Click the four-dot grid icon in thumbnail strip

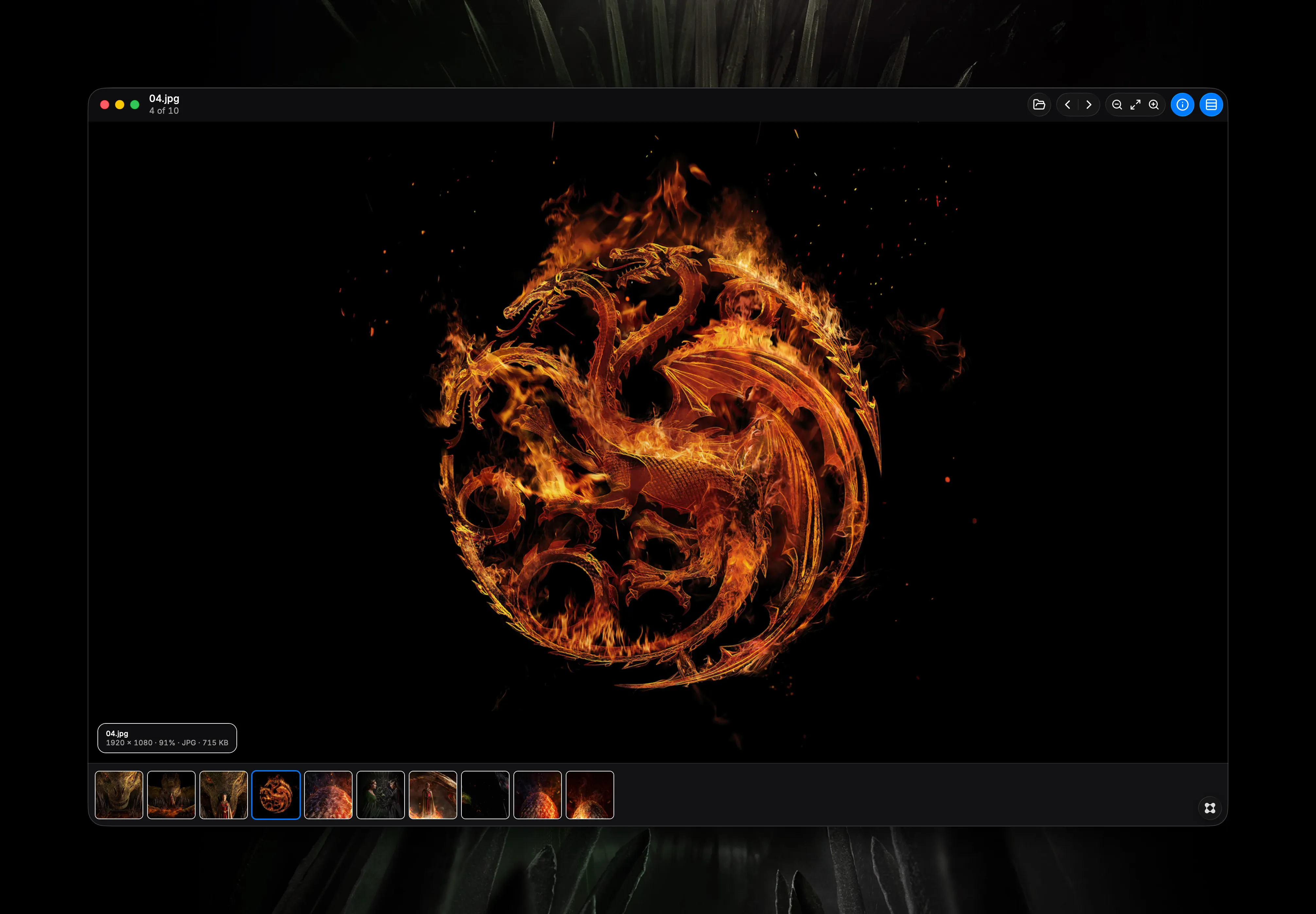(x=1209, y=808)
